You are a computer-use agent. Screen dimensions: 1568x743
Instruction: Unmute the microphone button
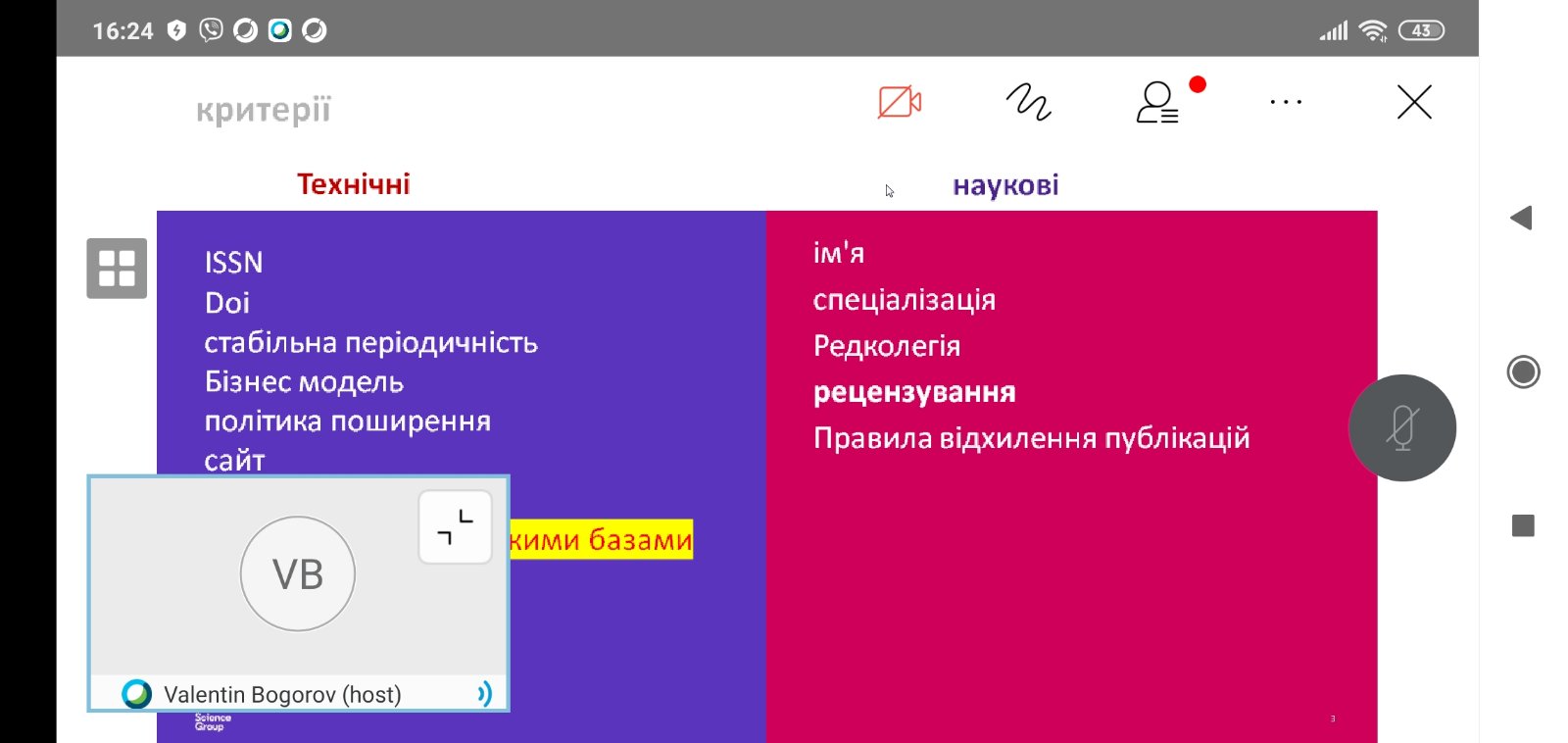pos(1401,428)
